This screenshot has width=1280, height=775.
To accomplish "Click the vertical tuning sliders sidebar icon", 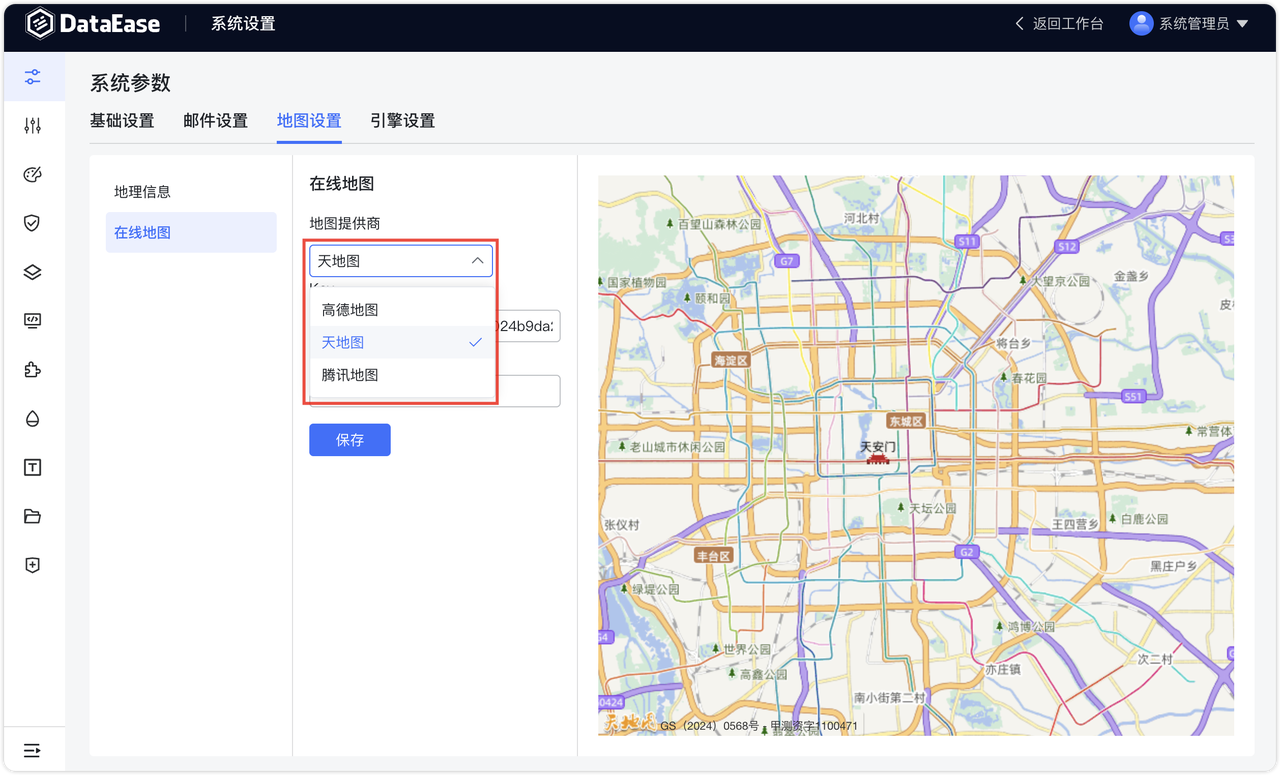I will tap(33, 126).
